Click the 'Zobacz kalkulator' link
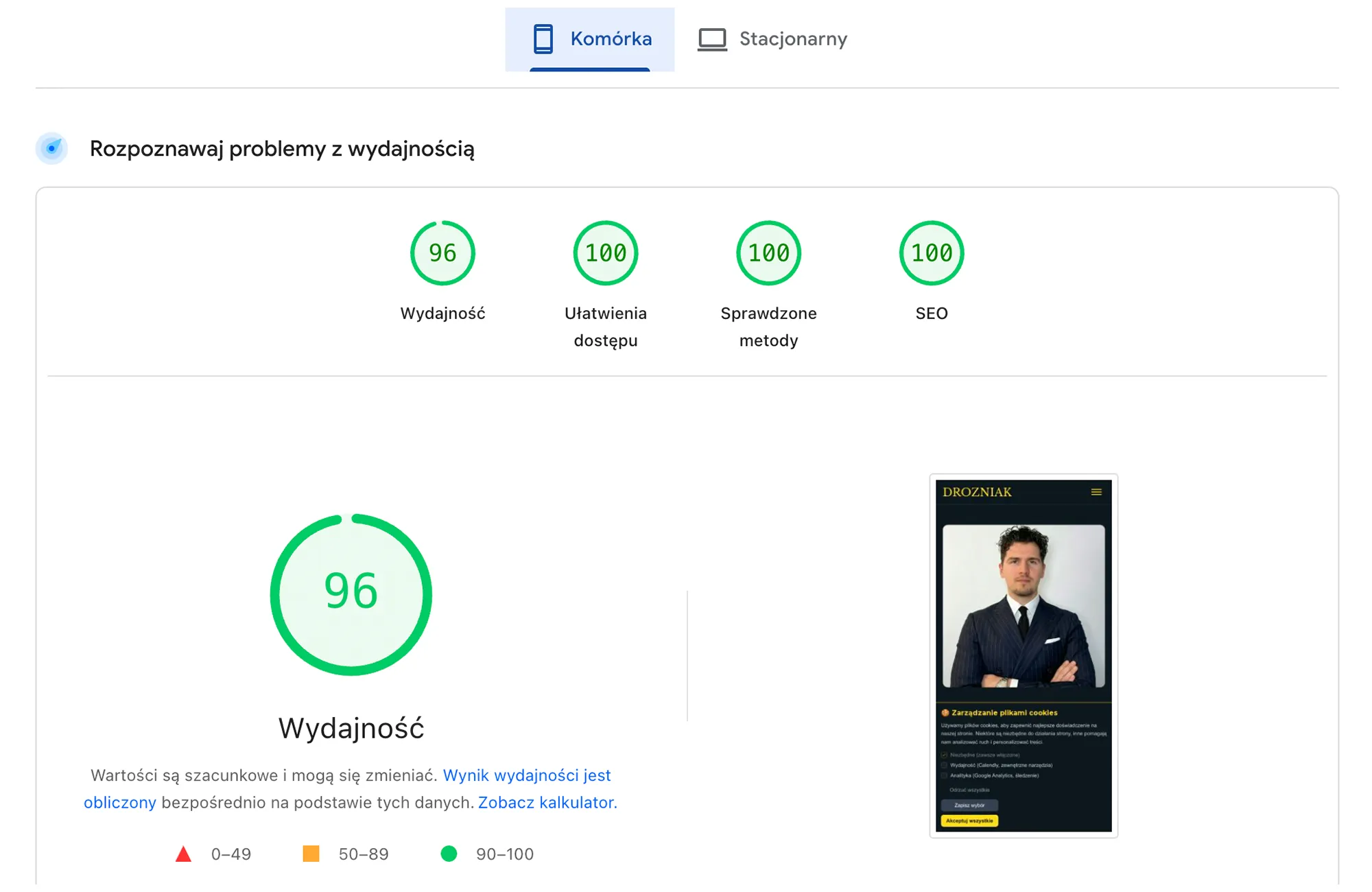1372x892 pixels. [547, 802]
